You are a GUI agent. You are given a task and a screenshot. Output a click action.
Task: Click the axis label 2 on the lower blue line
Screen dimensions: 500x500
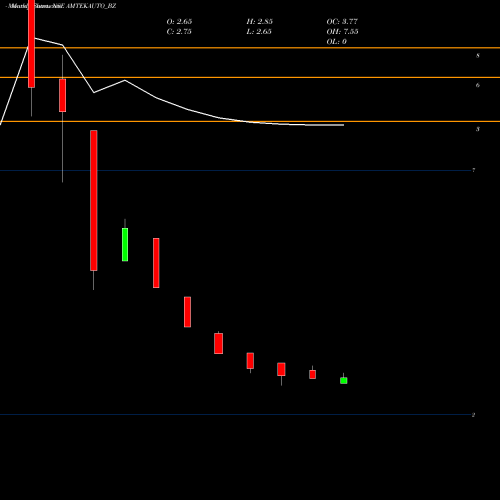click(473, 415)
